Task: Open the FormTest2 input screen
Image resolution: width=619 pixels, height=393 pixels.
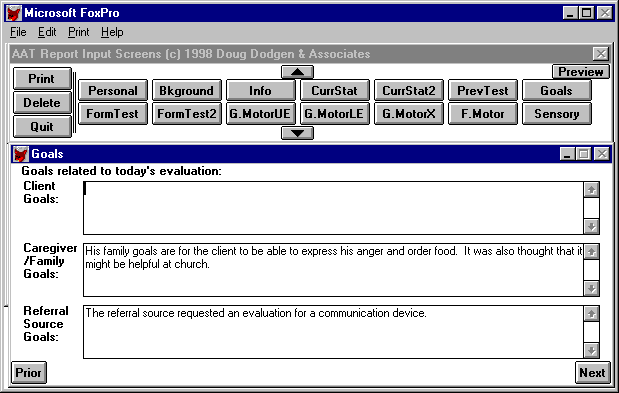Action: pyautogui.click(x=186, y=114)
